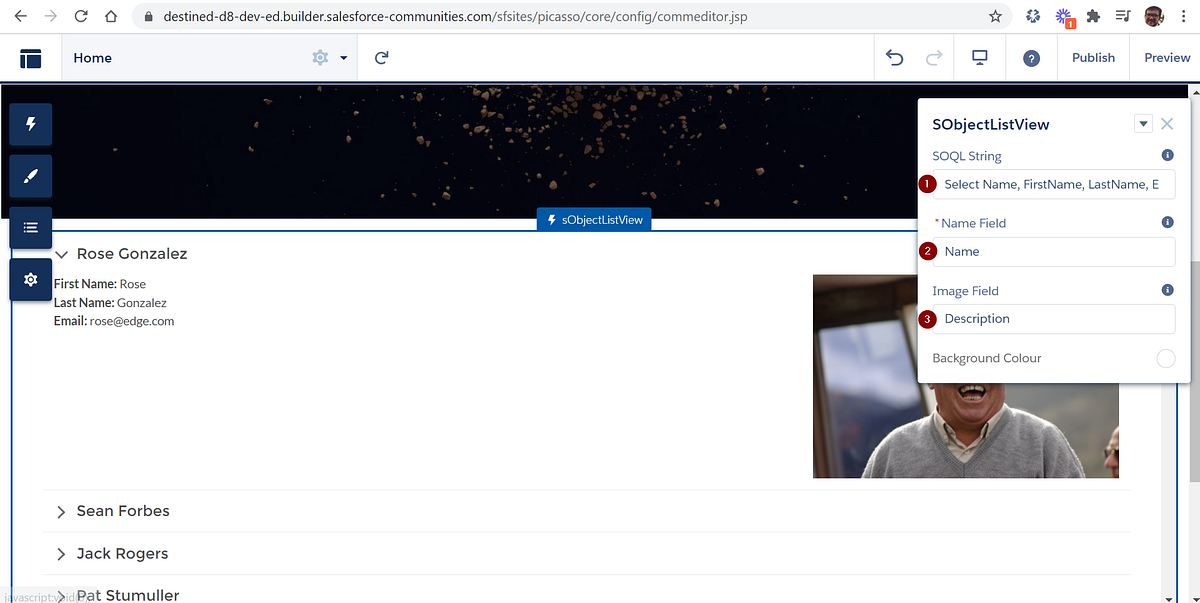Collapse the Rose Gonzalez section
Image resolution: width=1200 pixels, height=603 pixels.
pyautogui.click(x=62, y=254)
